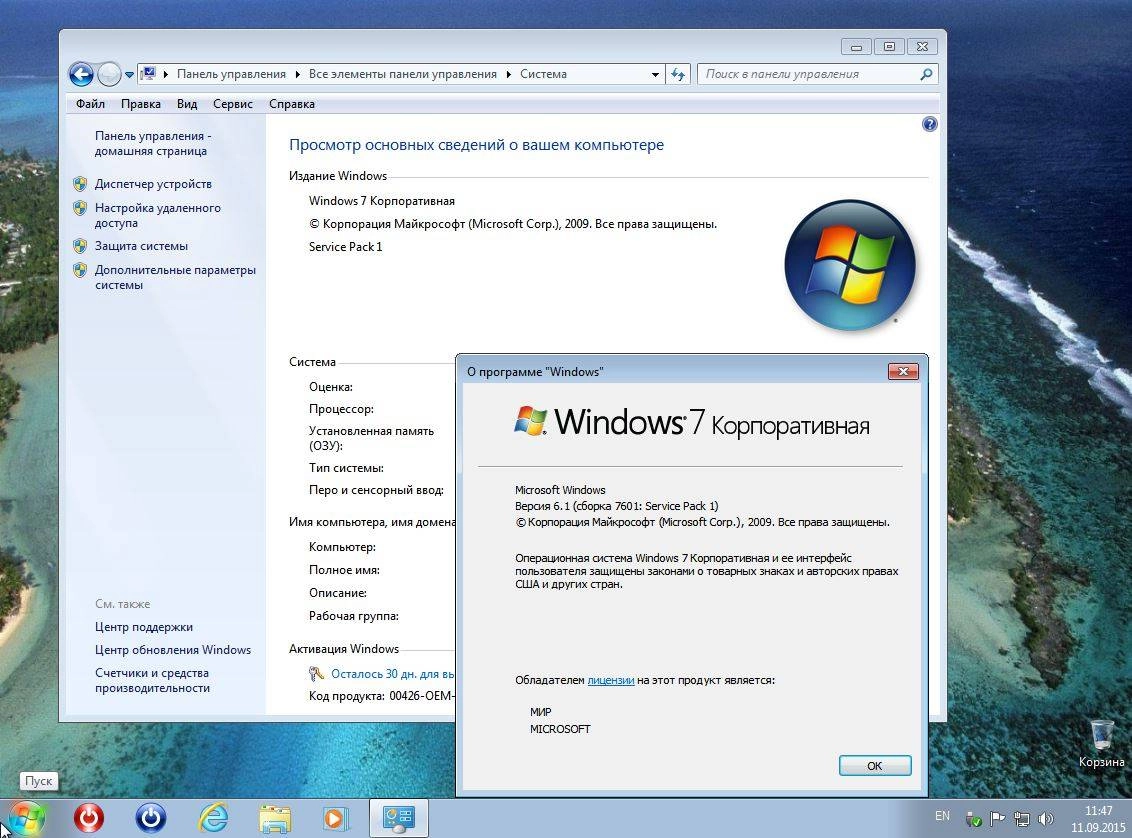
Task: Click OK in the About Windows dialog
Action: pos(875,766)
